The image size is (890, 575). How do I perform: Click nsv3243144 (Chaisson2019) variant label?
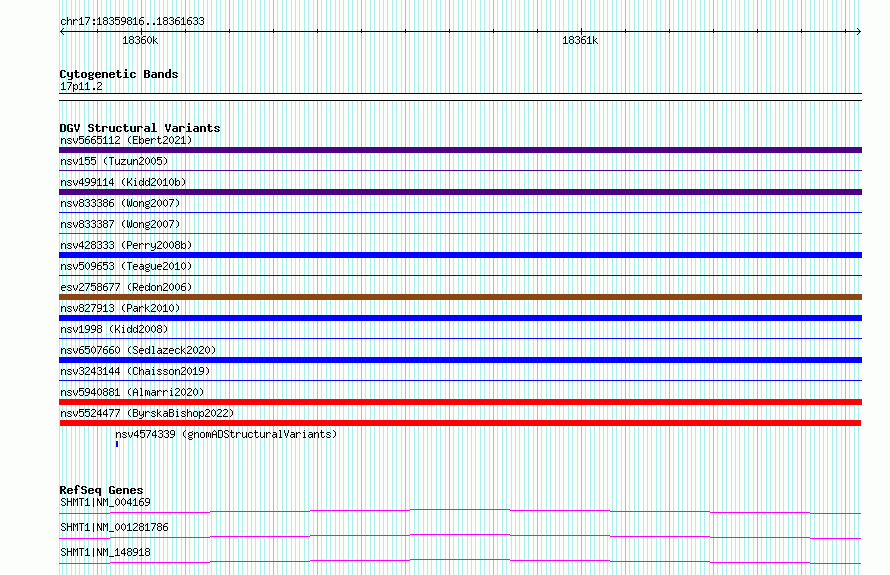pos(135,371)
